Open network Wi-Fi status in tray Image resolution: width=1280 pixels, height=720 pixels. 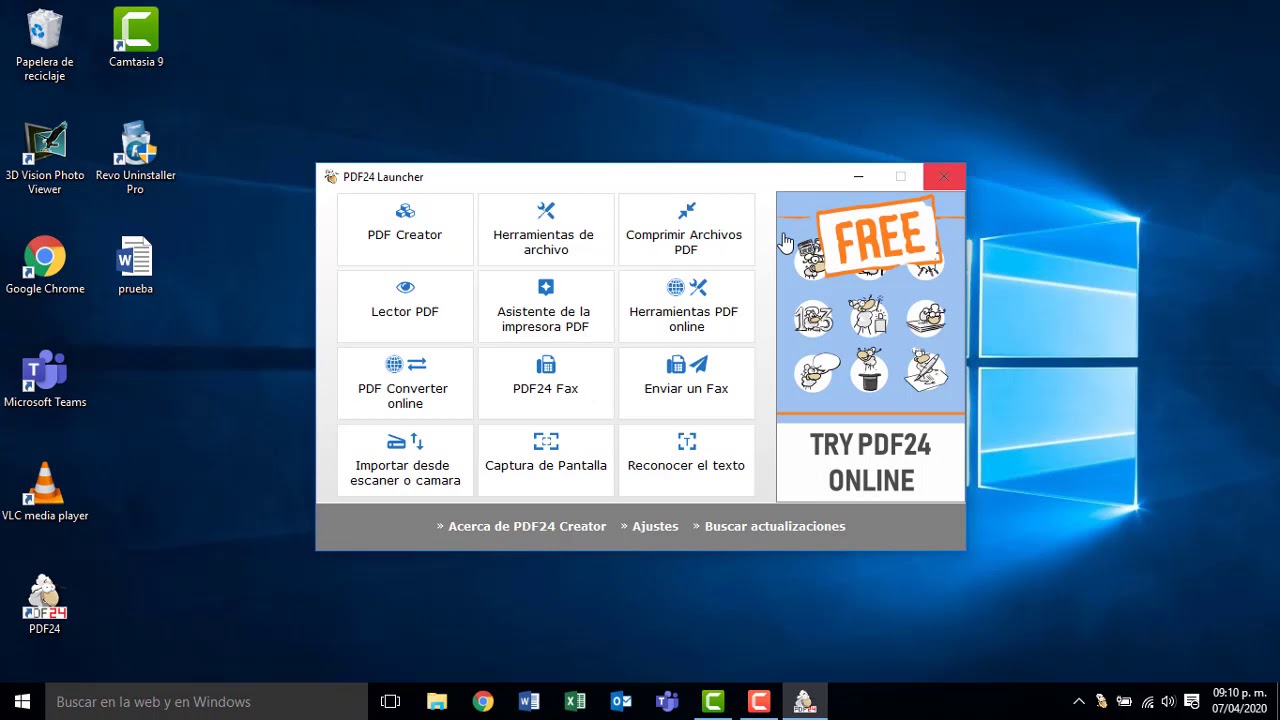coord(1147,701)
